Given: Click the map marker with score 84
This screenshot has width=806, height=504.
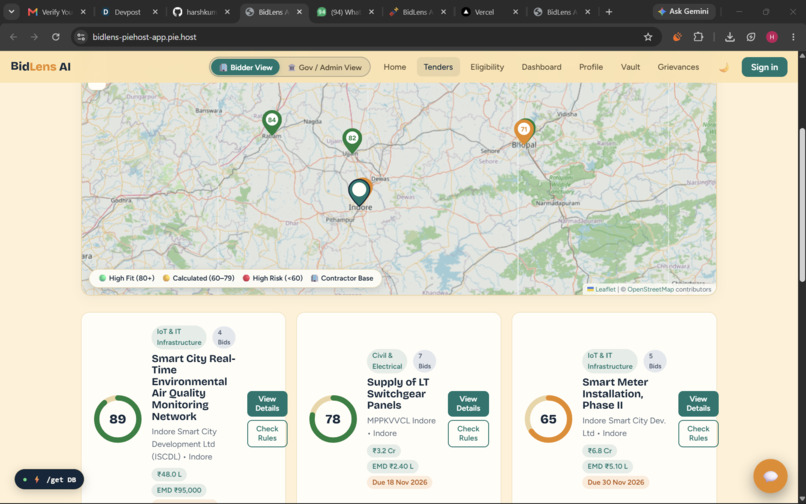Looking at the screenshot, I should coord(271,122).
